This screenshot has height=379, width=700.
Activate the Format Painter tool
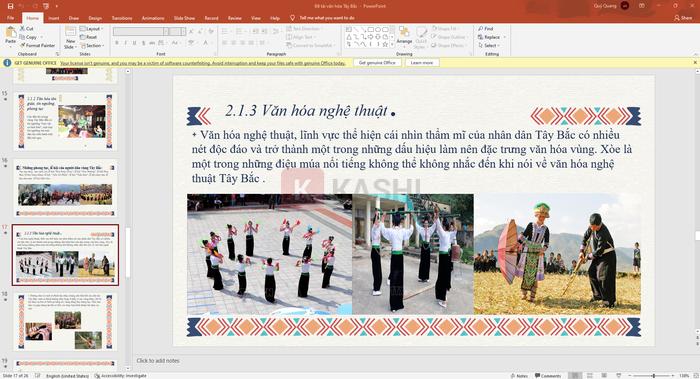click(38, 46)
